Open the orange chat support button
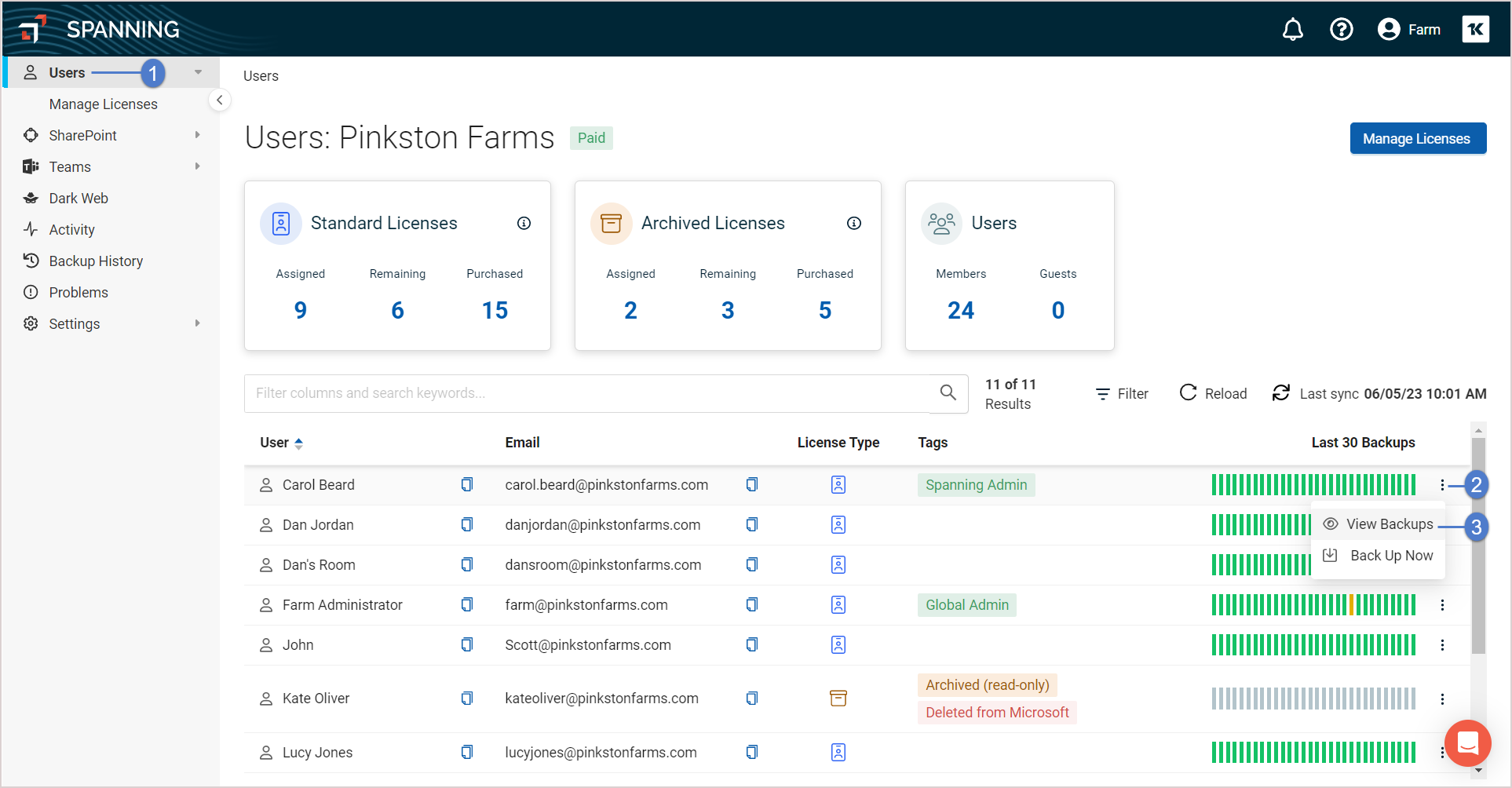 pos(1467,742)
